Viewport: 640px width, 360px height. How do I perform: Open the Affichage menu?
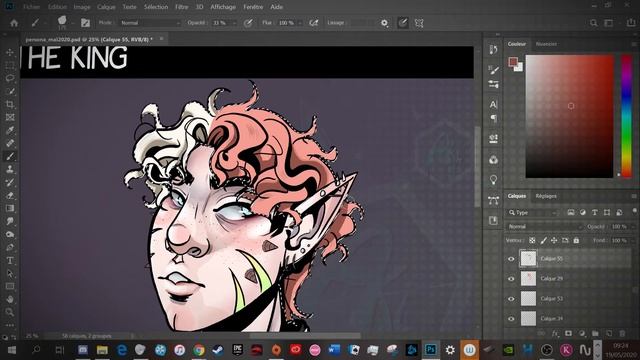click(223, 7)
